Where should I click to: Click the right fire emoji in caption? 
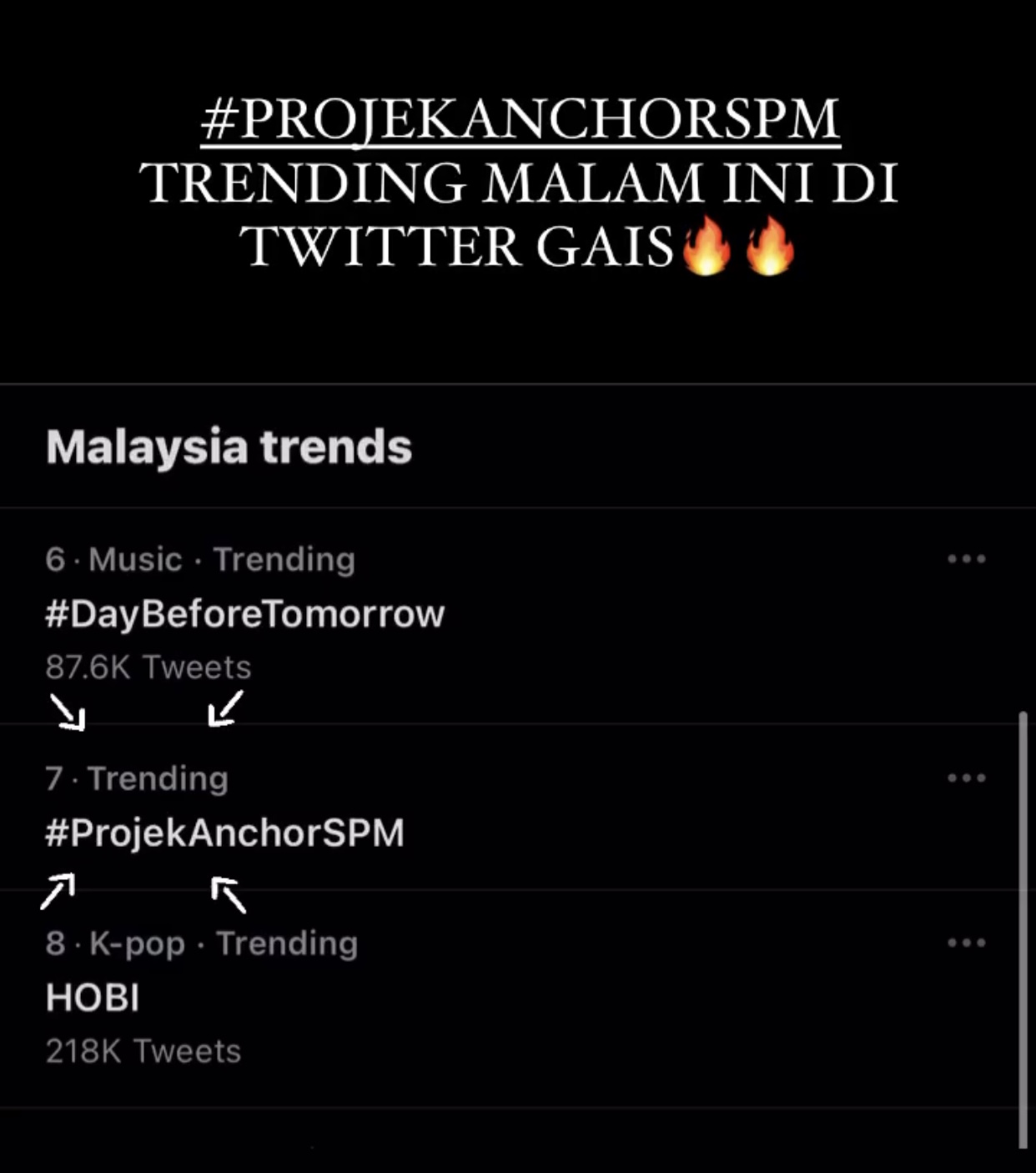tap(769, 246)
